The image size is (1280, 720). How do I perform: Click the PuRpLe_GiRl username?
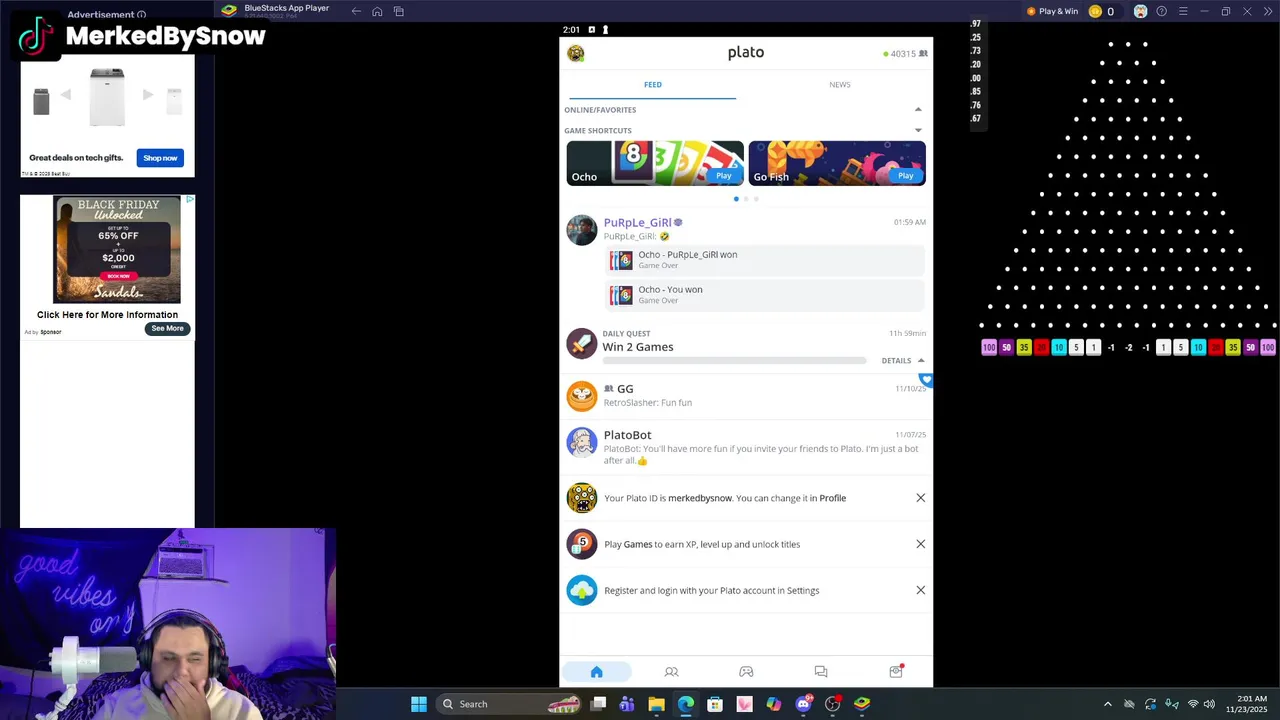[x=637, y=223]
